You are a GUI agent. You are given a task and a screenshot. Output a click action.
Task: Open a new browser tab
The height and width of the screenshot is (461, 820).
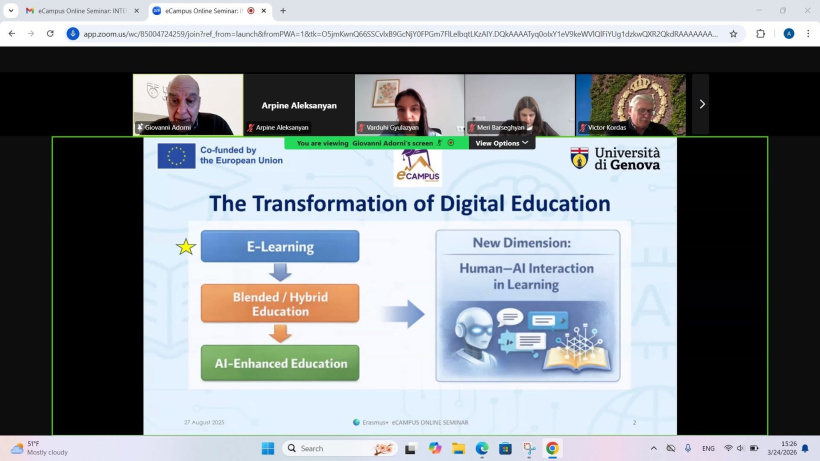283,11
